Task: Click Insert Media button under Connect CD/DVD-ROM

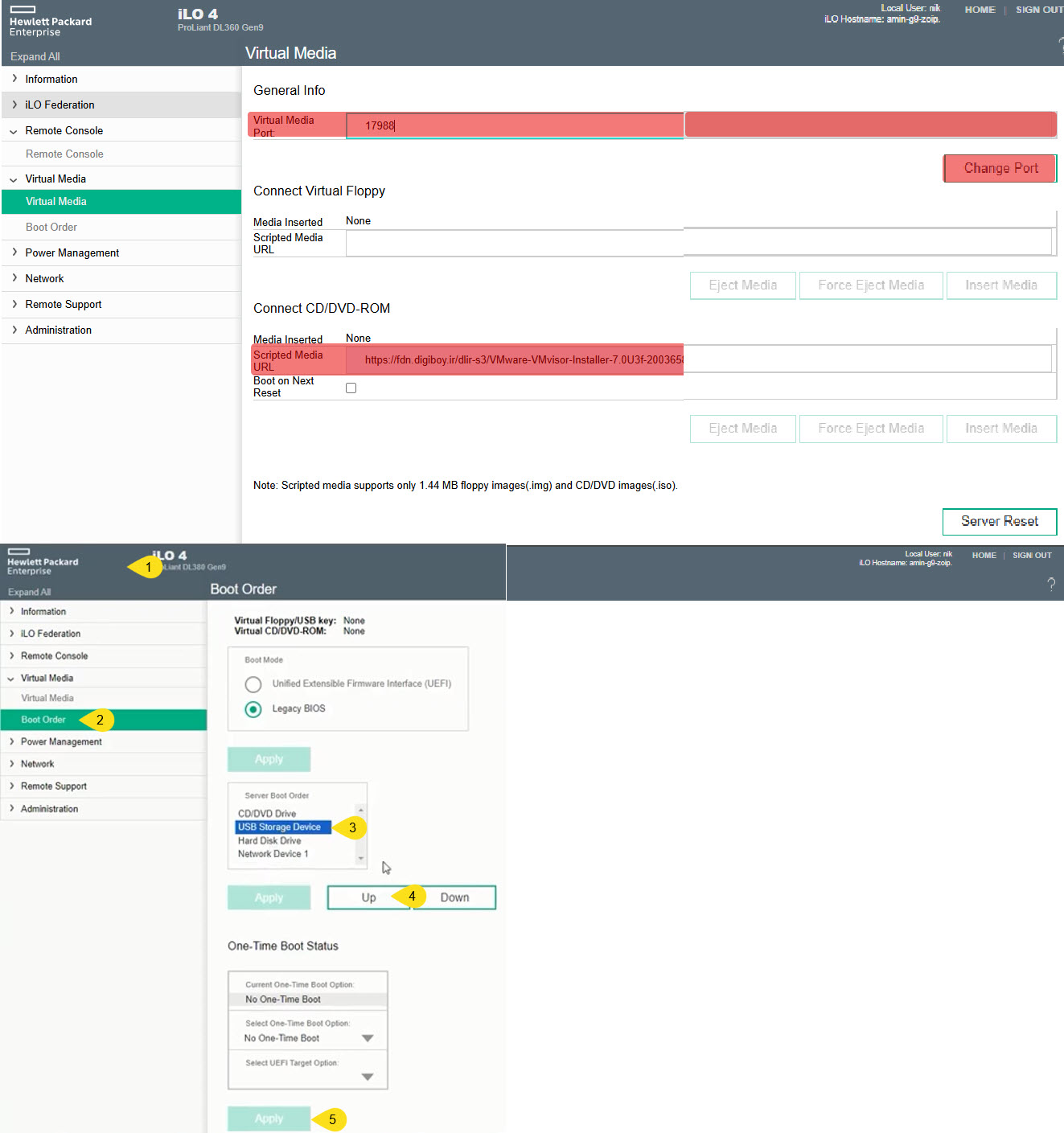Action: point(1001,429)
